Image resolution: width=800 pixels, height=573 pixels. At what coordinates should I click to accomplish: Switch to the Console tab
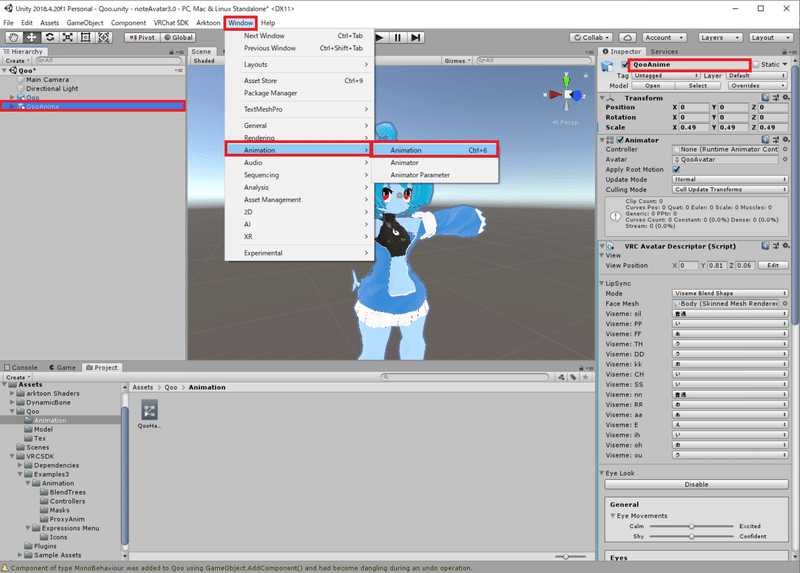[x=21, y=367]
